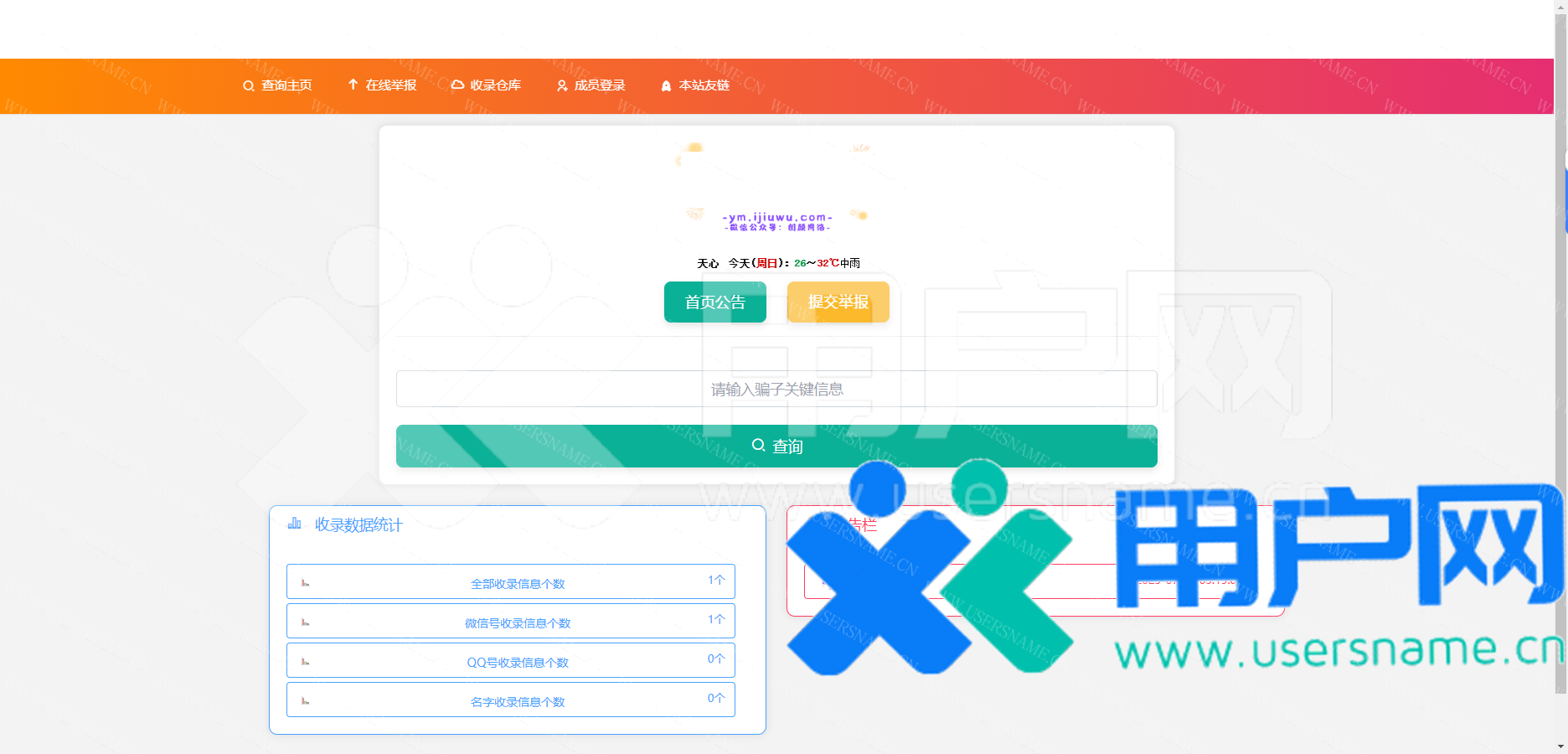Click the ym.ijiuwu.com logo image
This screenshot has height=754, width=1568.
(x=776, y=221)
